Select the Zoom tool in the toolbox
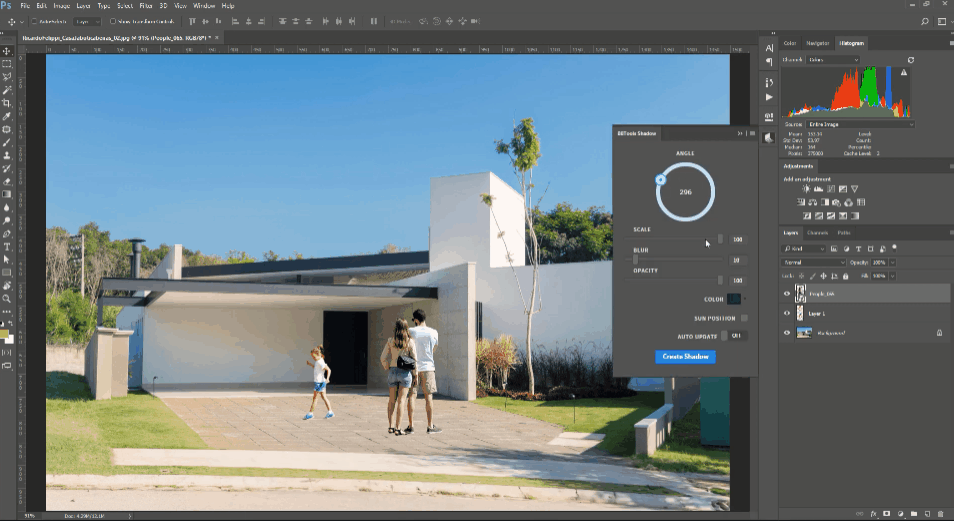 pos(7,299)
